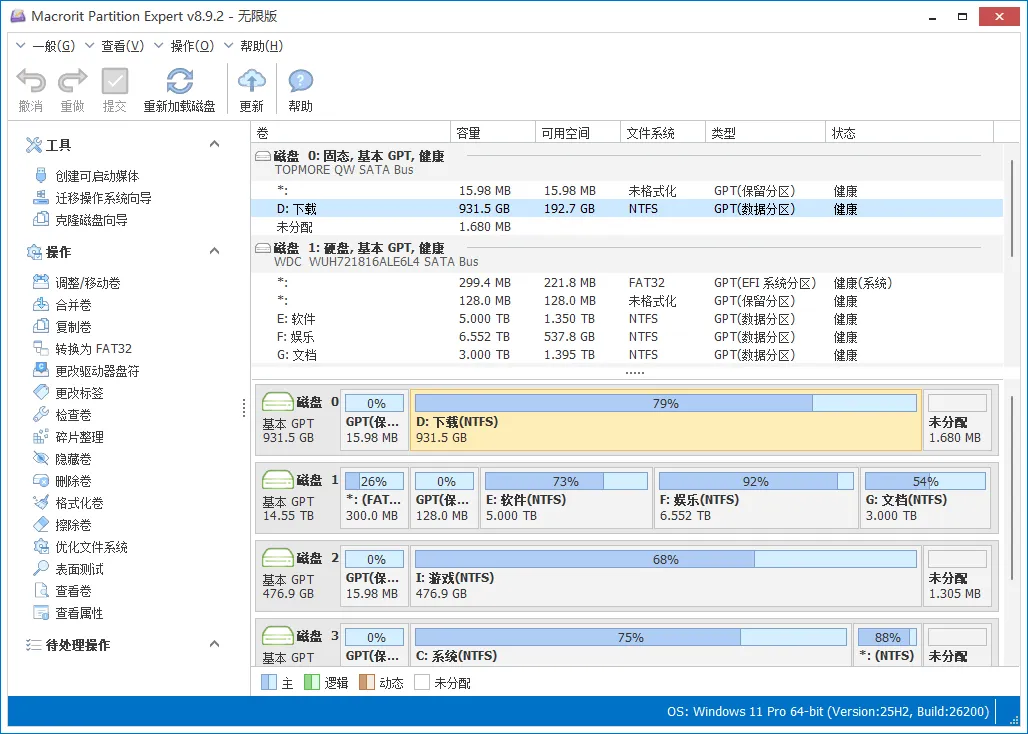Collapse the 工具 section chevron
The height and width of the screenshot is (734, 1028).
tap(214, 144)
